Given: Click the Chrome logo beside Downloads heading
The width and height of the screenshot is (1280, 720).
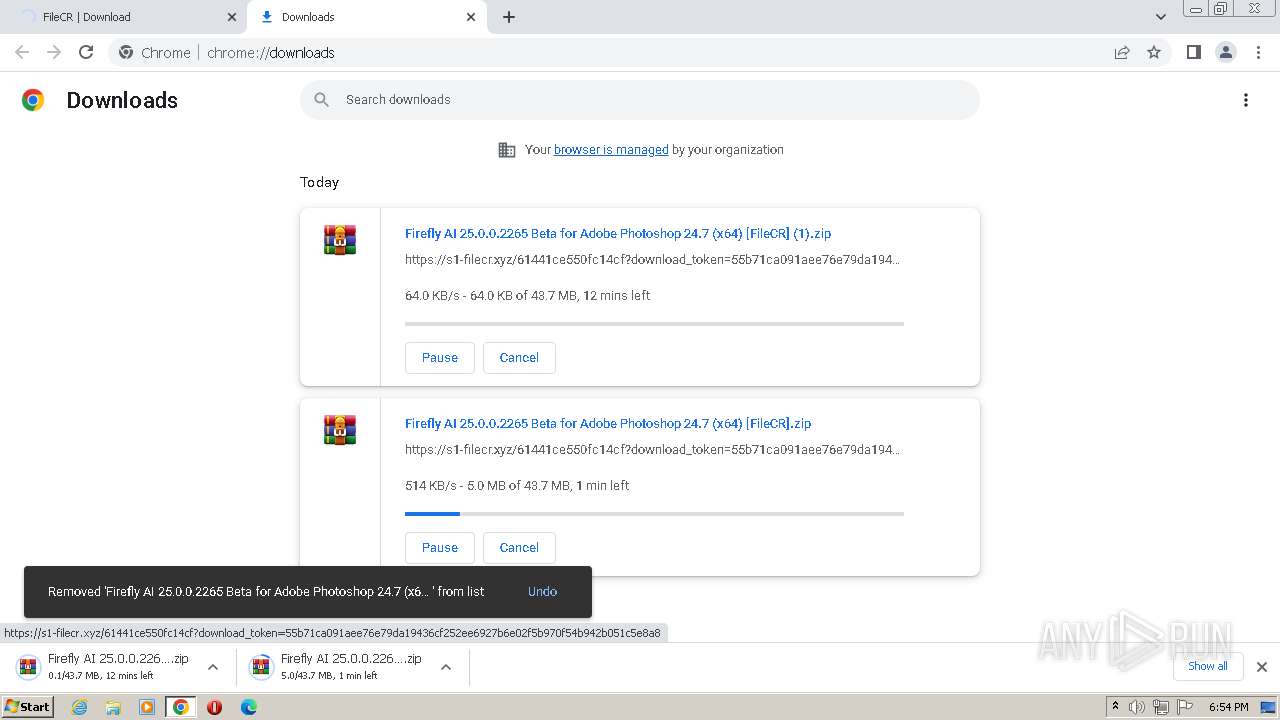Looking at the screenshot, I should (33, 100).
